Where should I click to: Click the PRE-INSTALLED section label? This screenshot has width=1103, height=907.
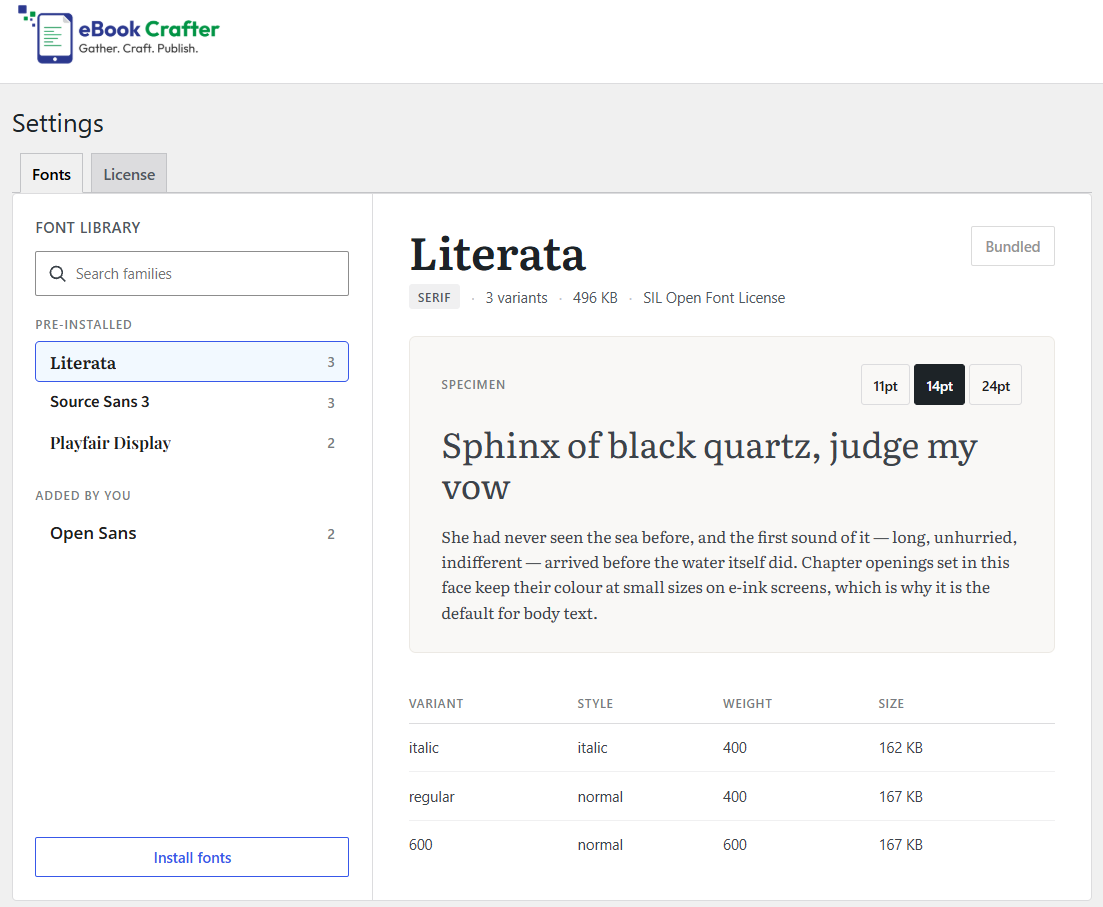coord(84,324)
